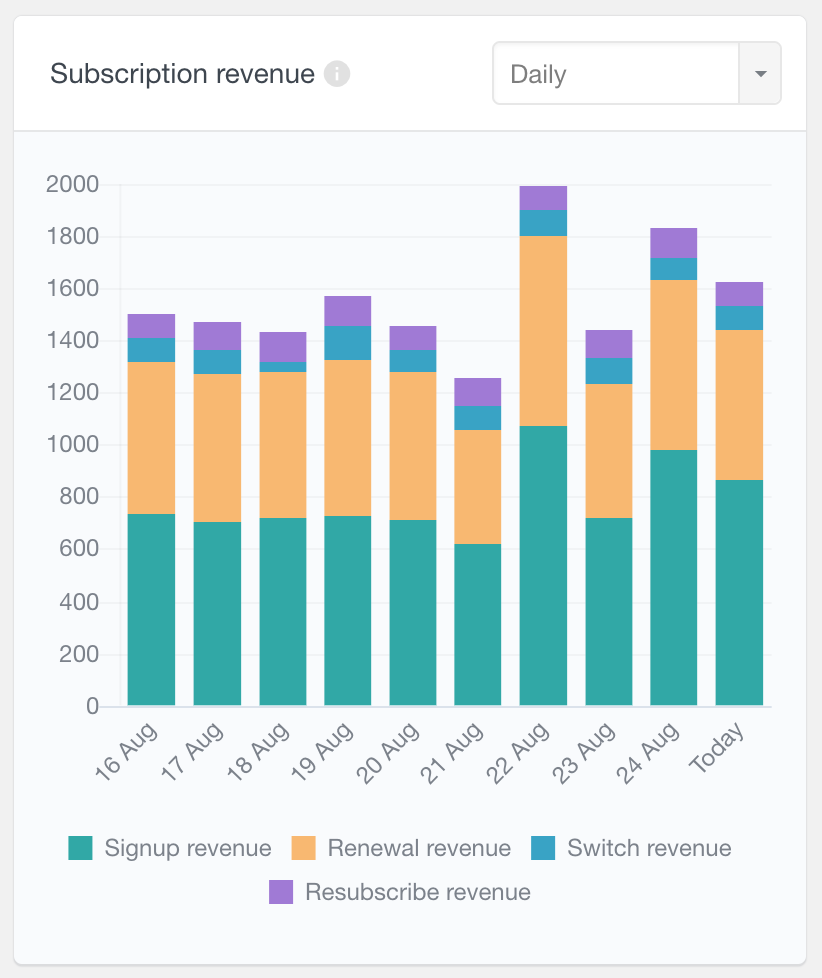
Task: Click the 18 Aug axis label
Action: coord(258,751)
